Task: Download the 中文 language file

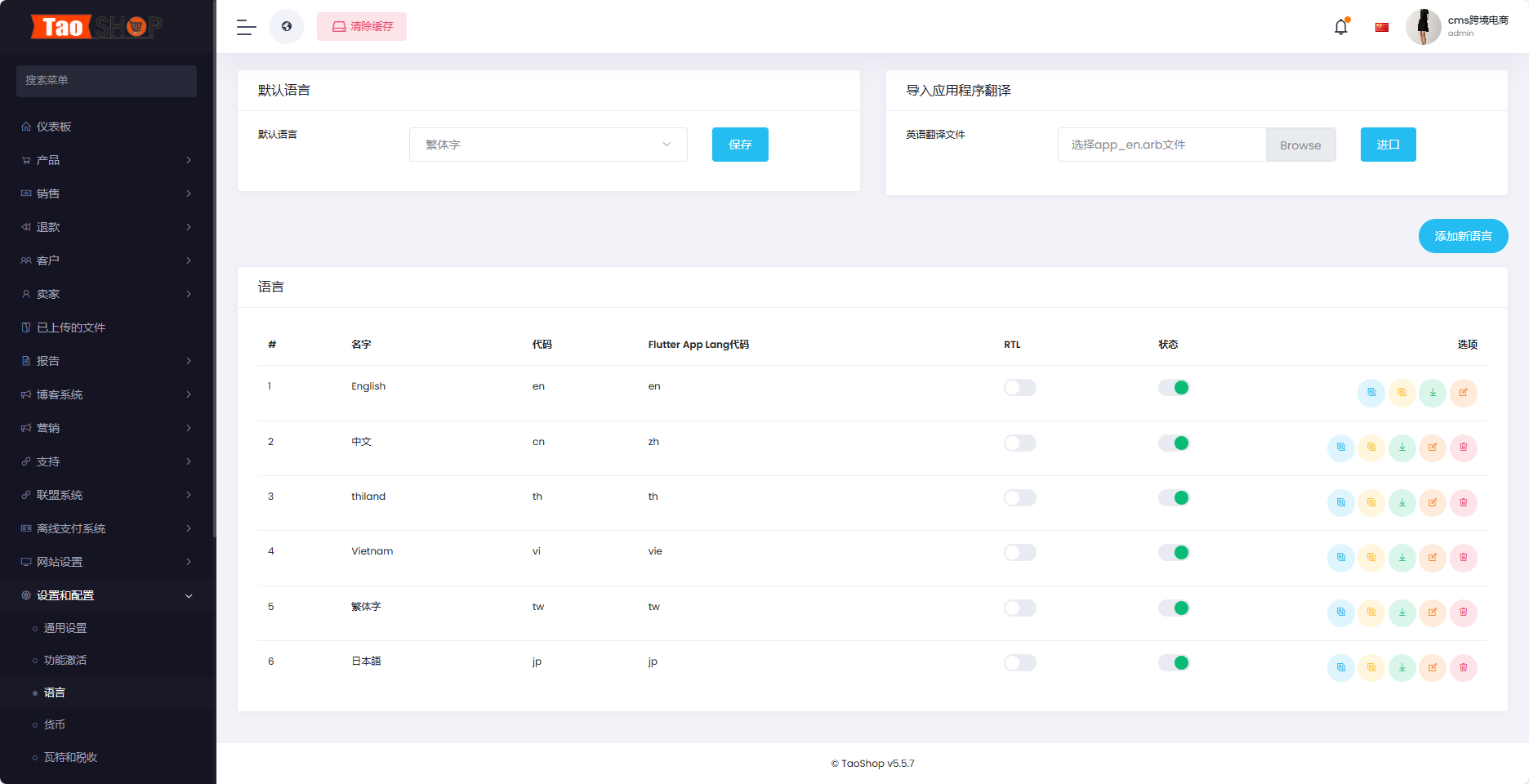Action: coord(1402,448)
